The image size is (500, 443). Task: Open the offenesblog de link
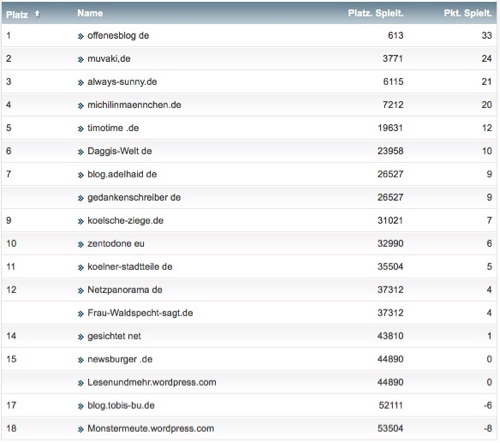click(118, 36)
